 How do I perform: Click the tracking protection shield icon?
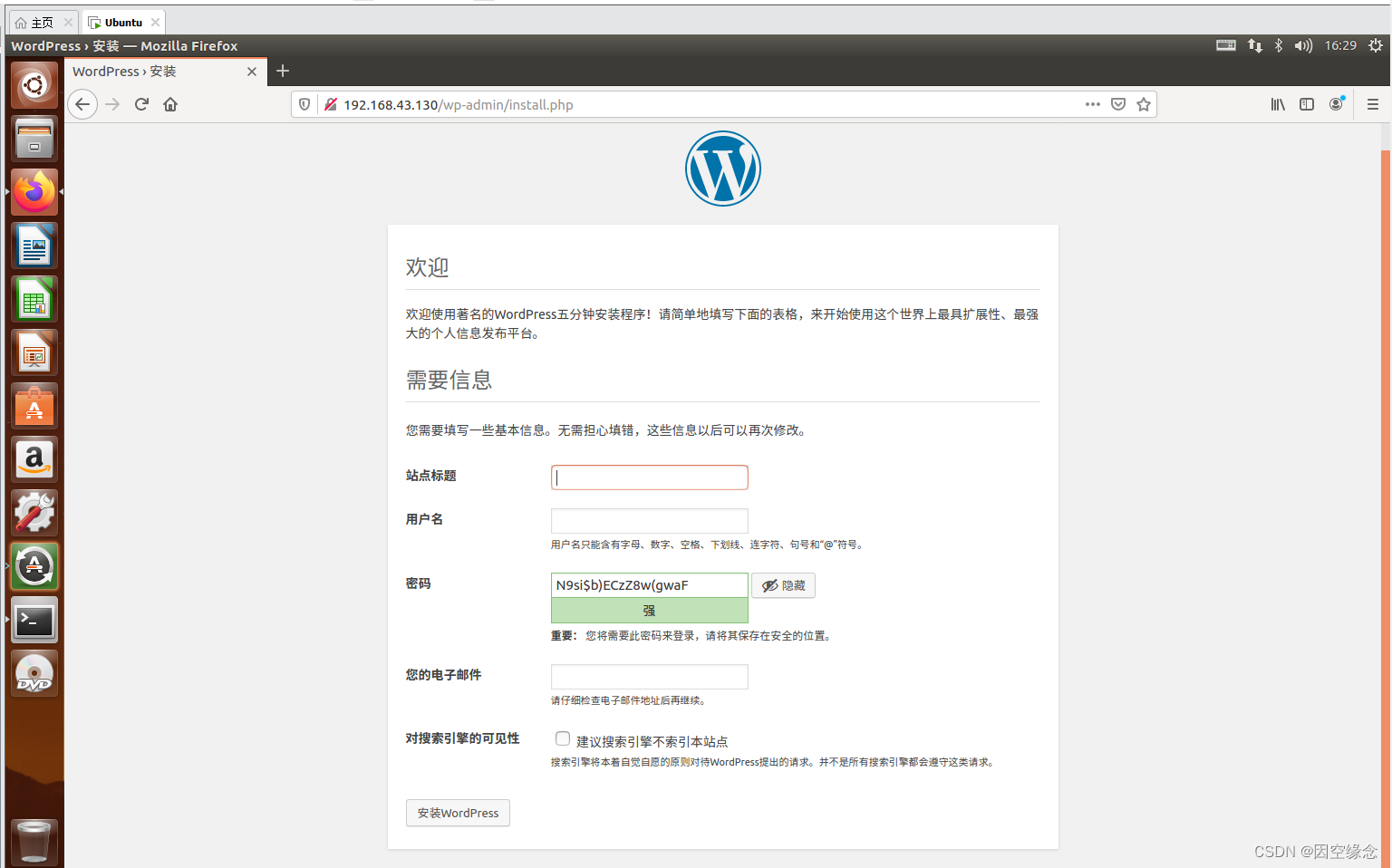coord(304,104)
